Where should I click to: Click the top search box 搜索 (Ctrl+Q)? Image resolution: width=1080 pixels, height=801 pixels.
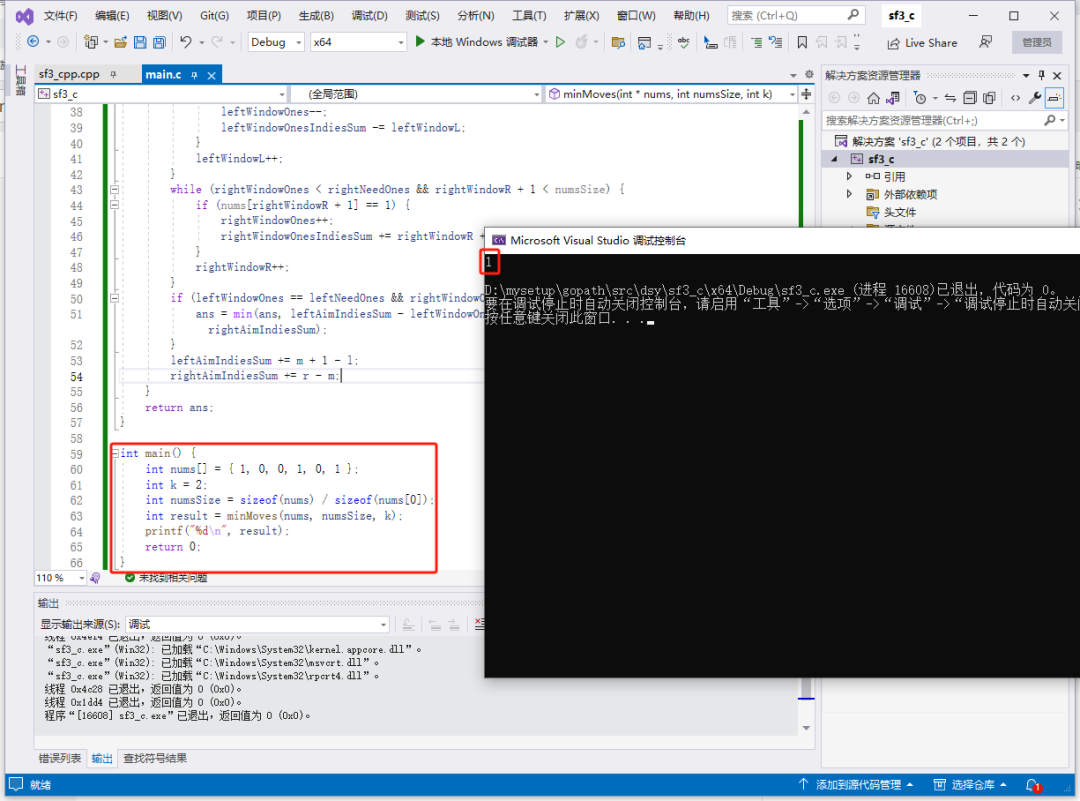(794, 15)
